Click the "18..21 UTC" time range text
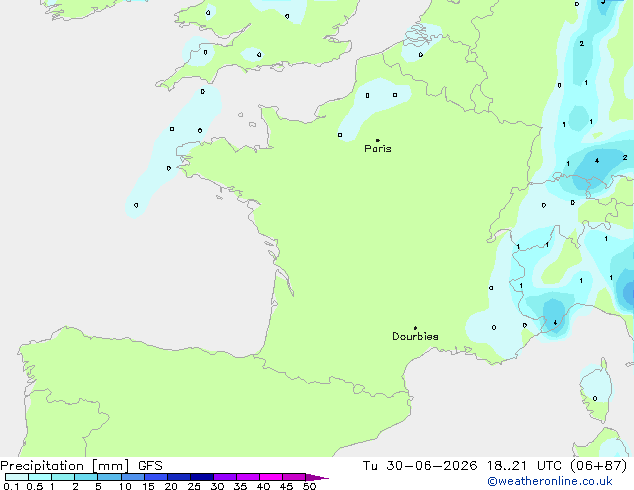The image size is (634, 490). point(524,466)
